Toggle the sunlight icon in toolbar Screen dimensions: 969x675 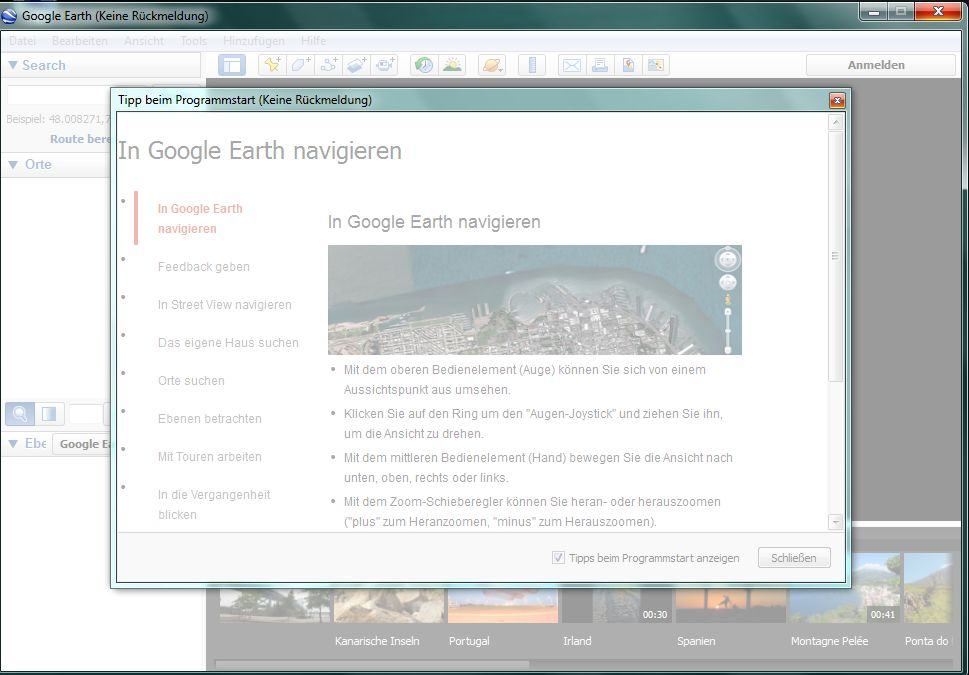[452, 65]
